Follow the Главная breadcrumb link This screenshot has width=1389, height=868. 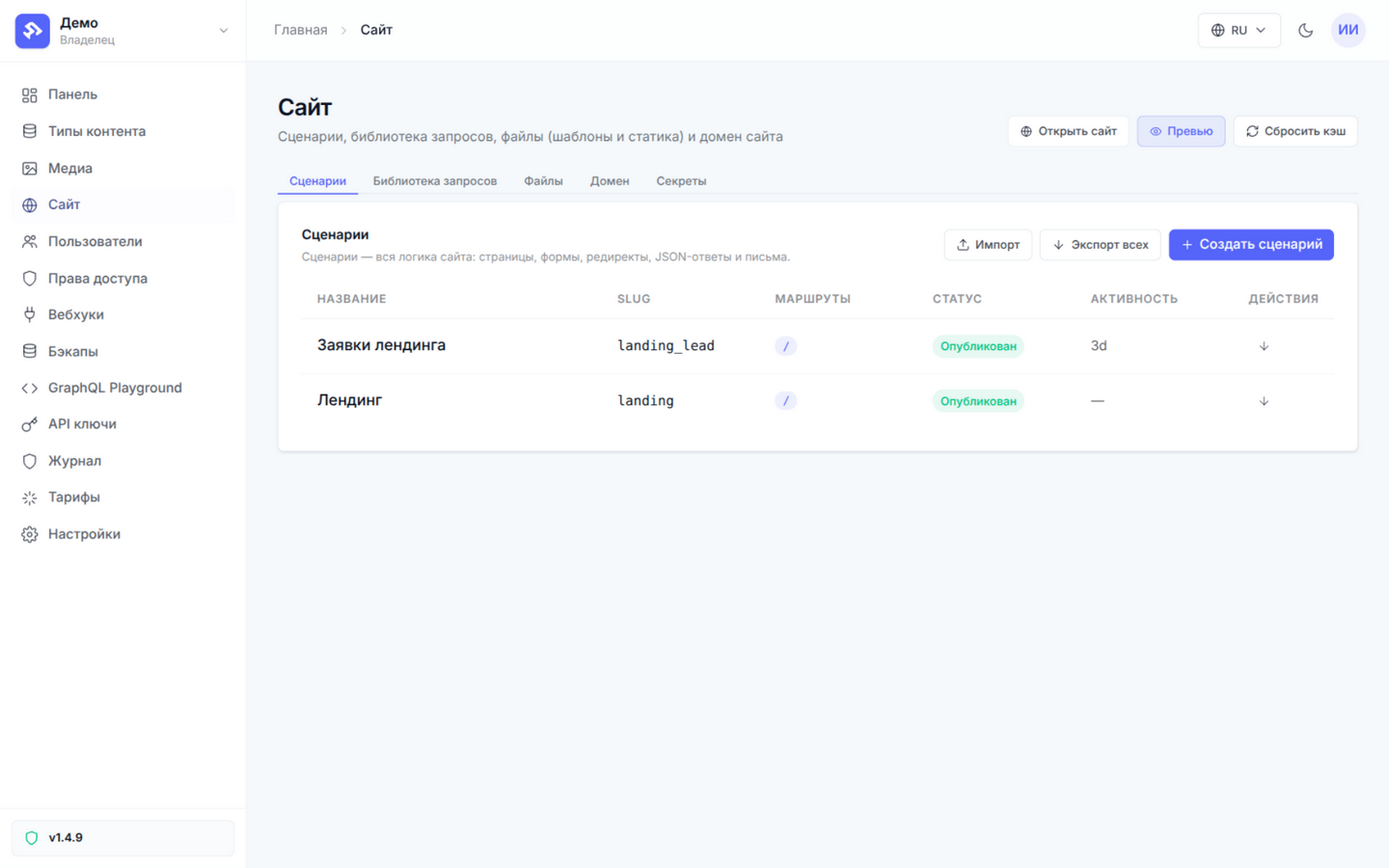coord(300,30)
